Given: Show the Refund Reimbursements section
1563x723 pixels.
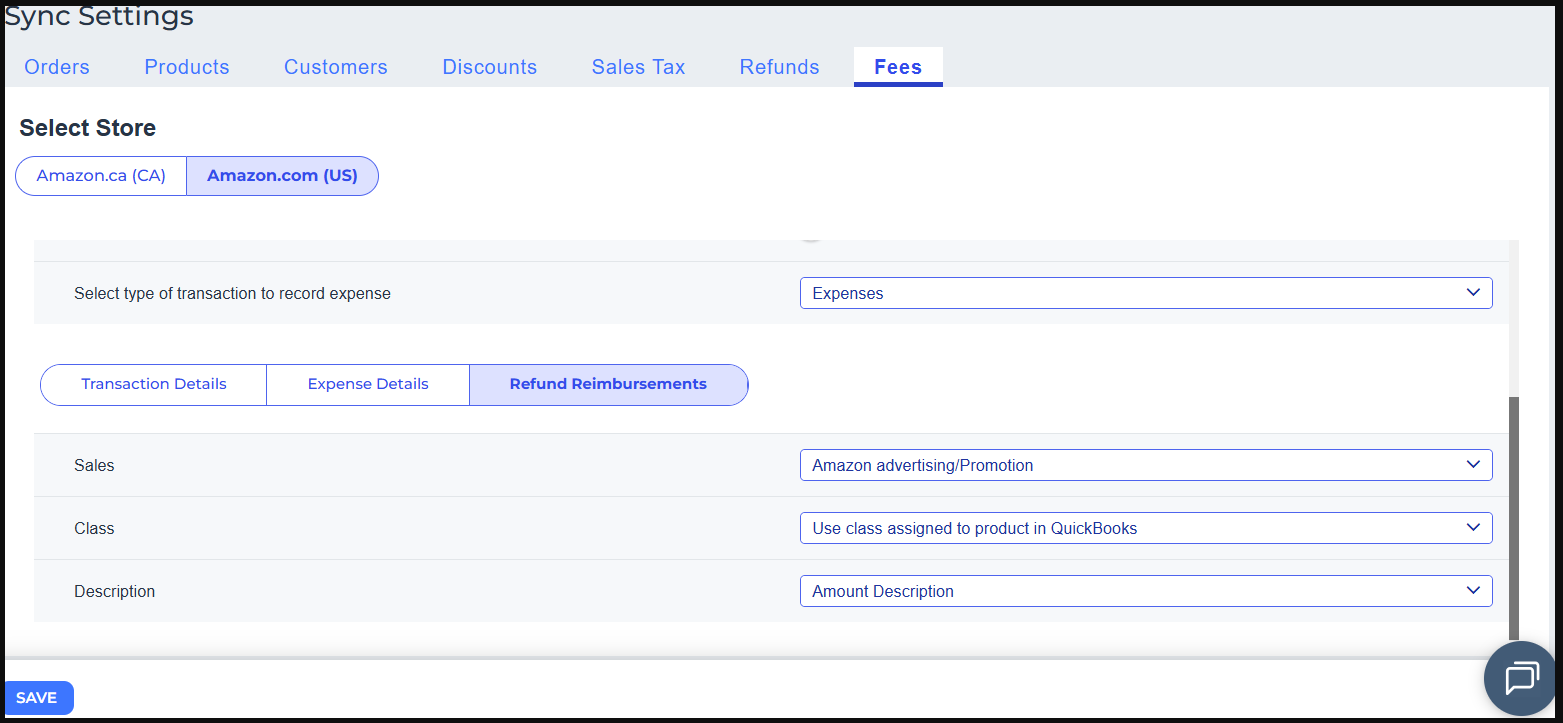Looking at the screenshot, I should (608, 385).
